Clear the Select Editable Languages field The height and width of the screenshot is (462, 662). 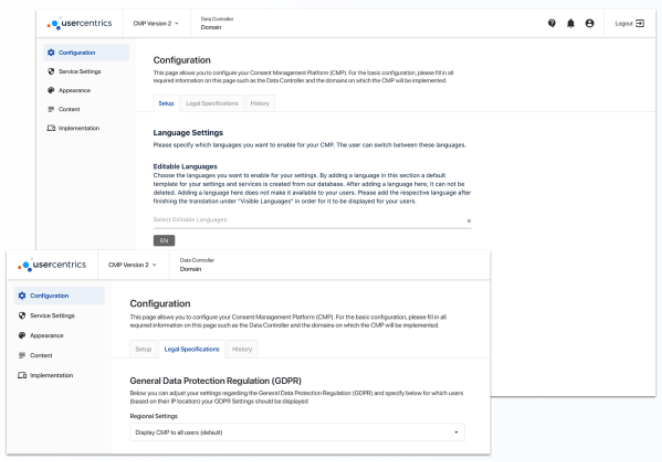coord(469,221)
